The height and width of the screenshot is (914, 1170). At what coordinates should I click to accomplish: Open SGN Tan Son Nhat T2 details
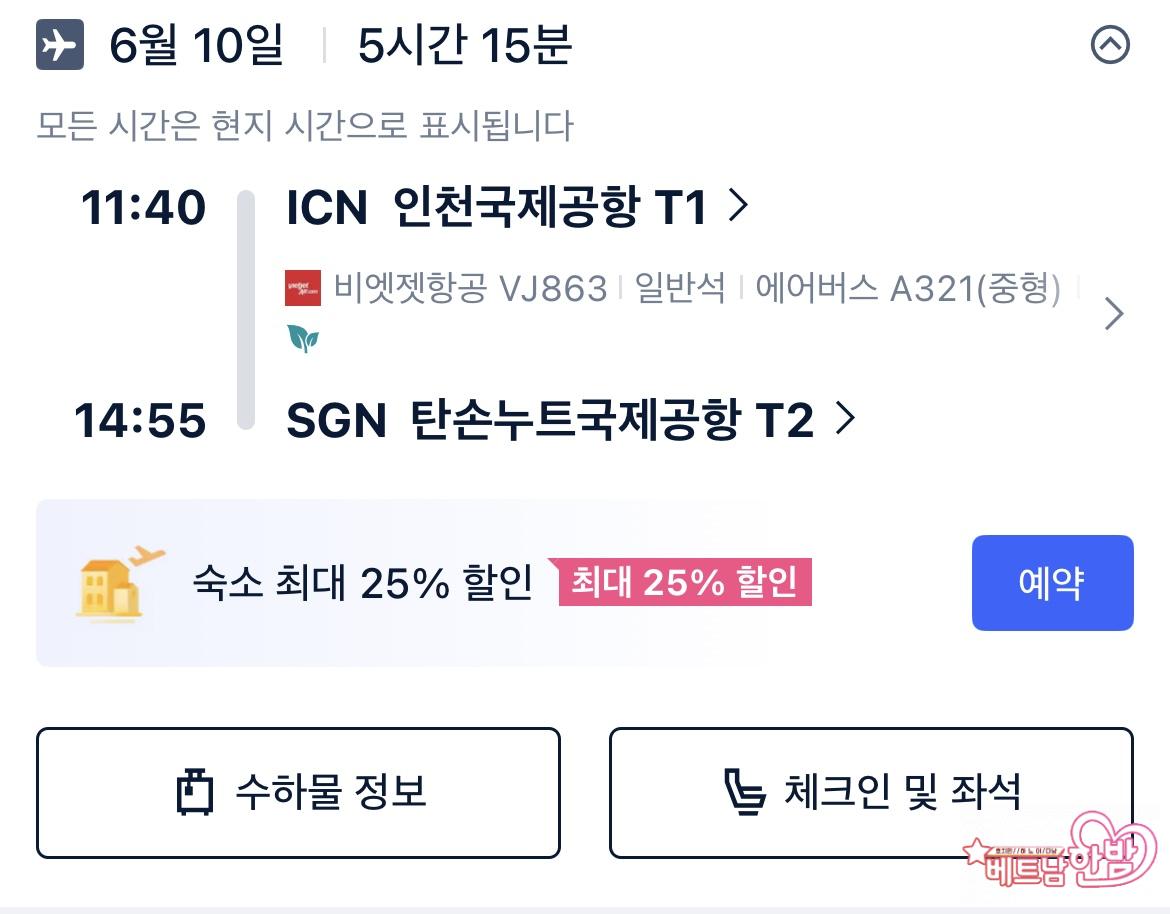tap(550, 420)
